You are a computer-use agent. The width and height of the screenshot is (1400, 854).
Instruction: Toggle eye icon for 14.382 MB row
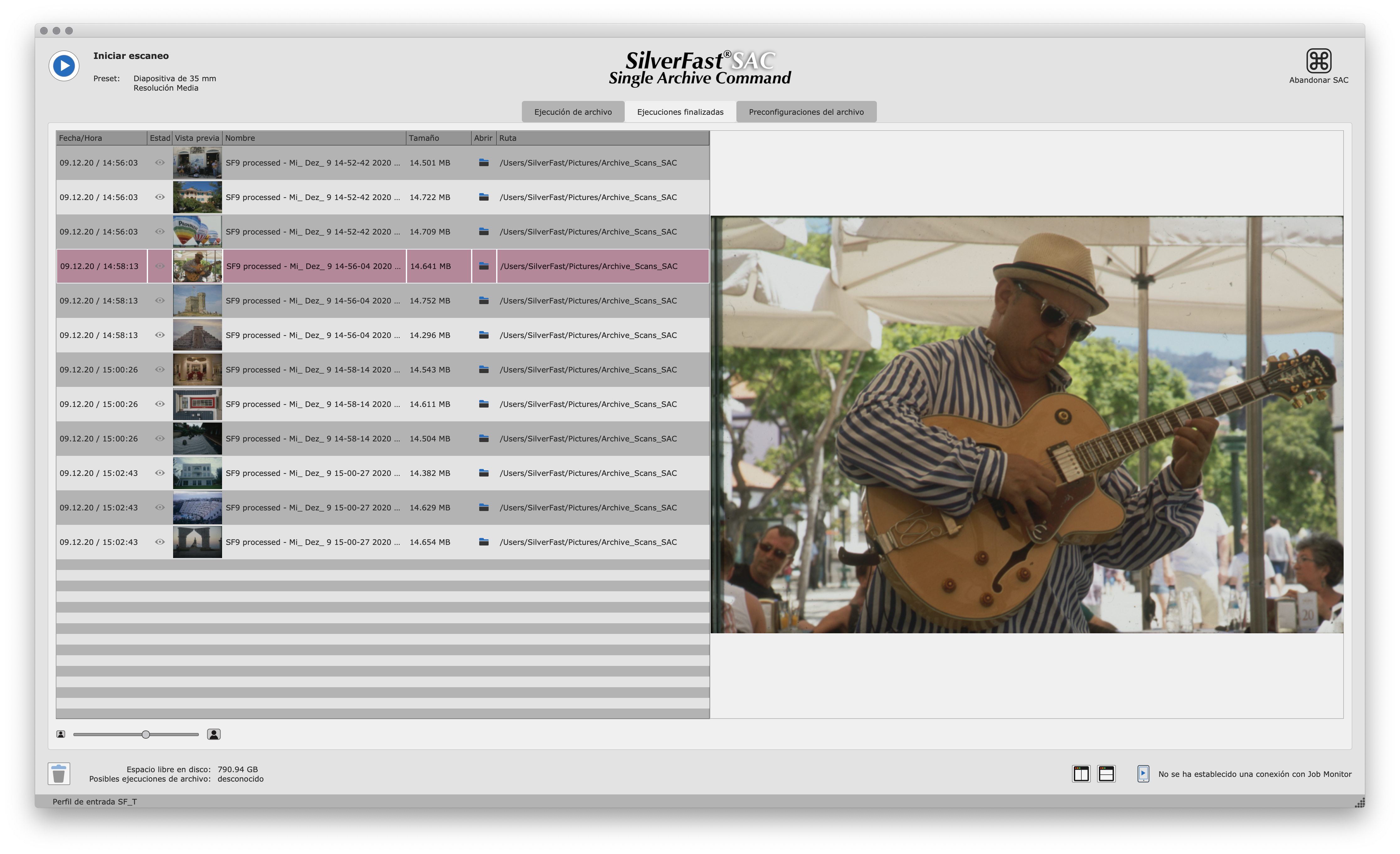click(160, 473)
